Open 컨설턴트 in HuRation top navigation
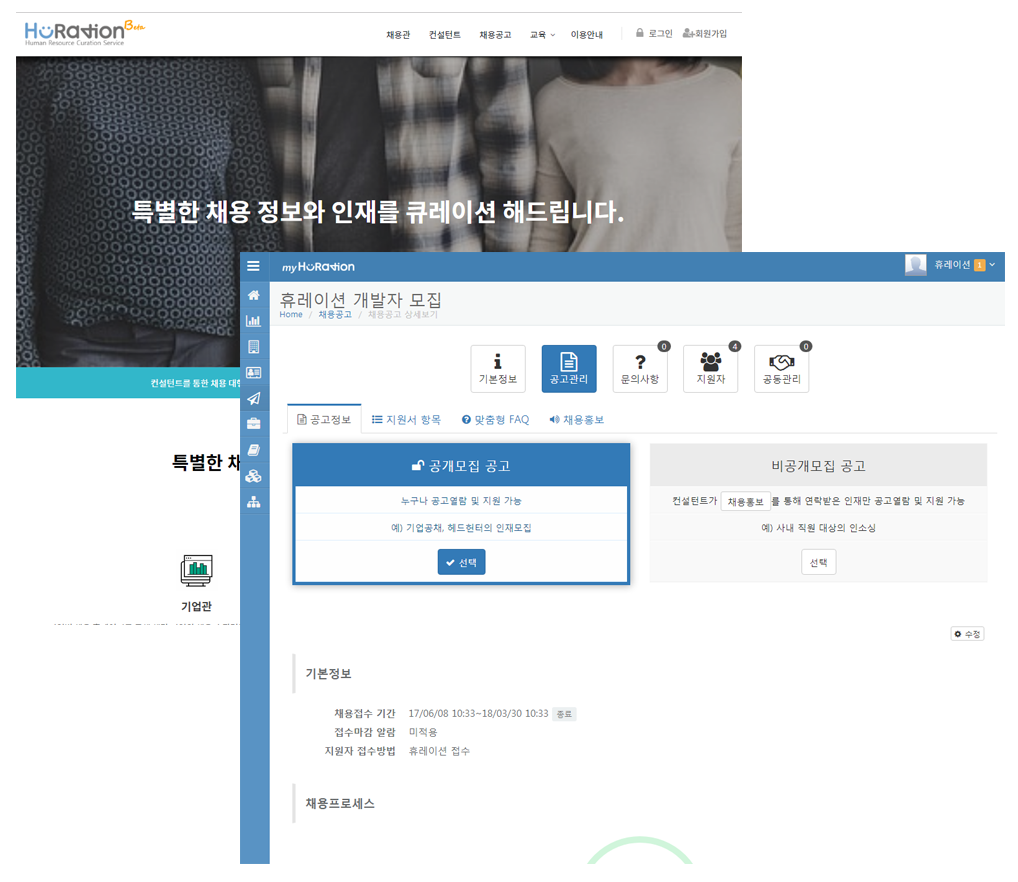1018x882 pixels. click(445, 35)
